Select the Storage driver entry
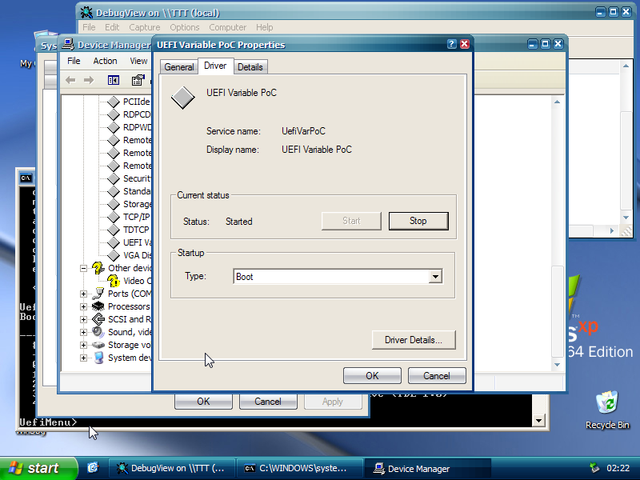Screen dimensions: 640x480 point(137,204)
